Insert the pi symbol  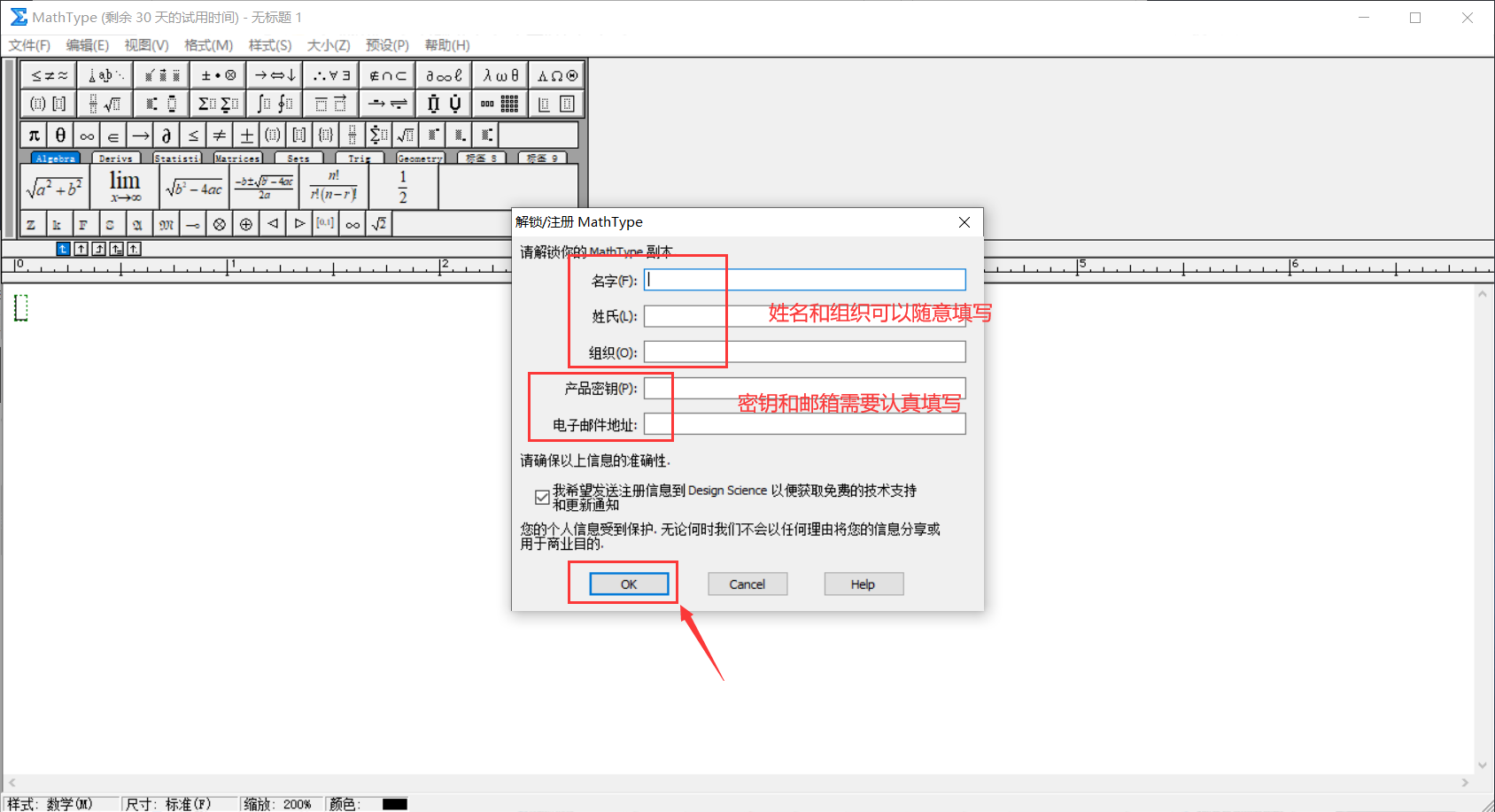[x=34, y=135]
